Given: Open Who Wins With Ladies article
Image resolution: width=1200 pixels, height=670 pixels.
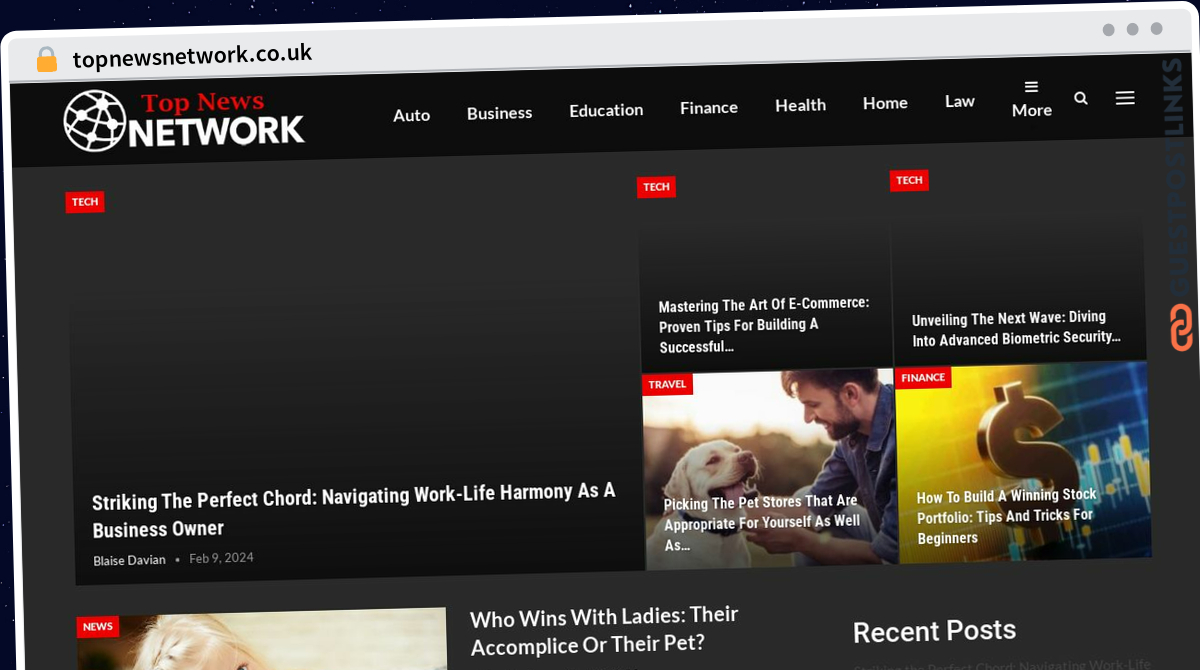Looking at the screenshot, I should (x=604, y=631).
